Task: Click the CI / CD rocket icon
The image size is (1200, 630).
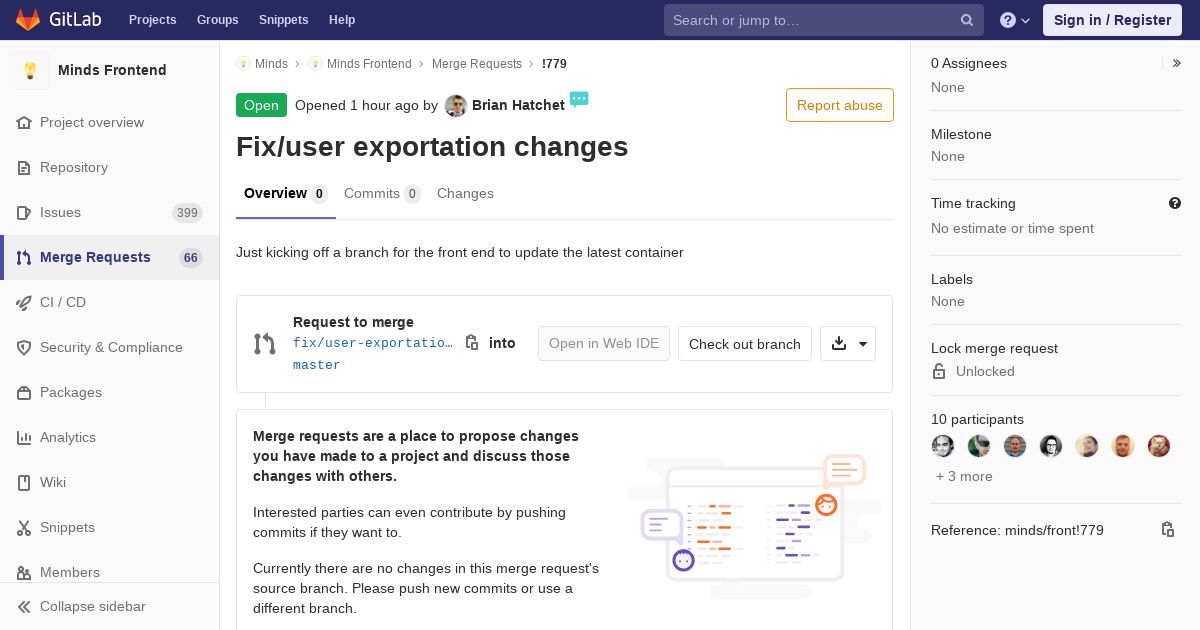Action: (24, 302)
